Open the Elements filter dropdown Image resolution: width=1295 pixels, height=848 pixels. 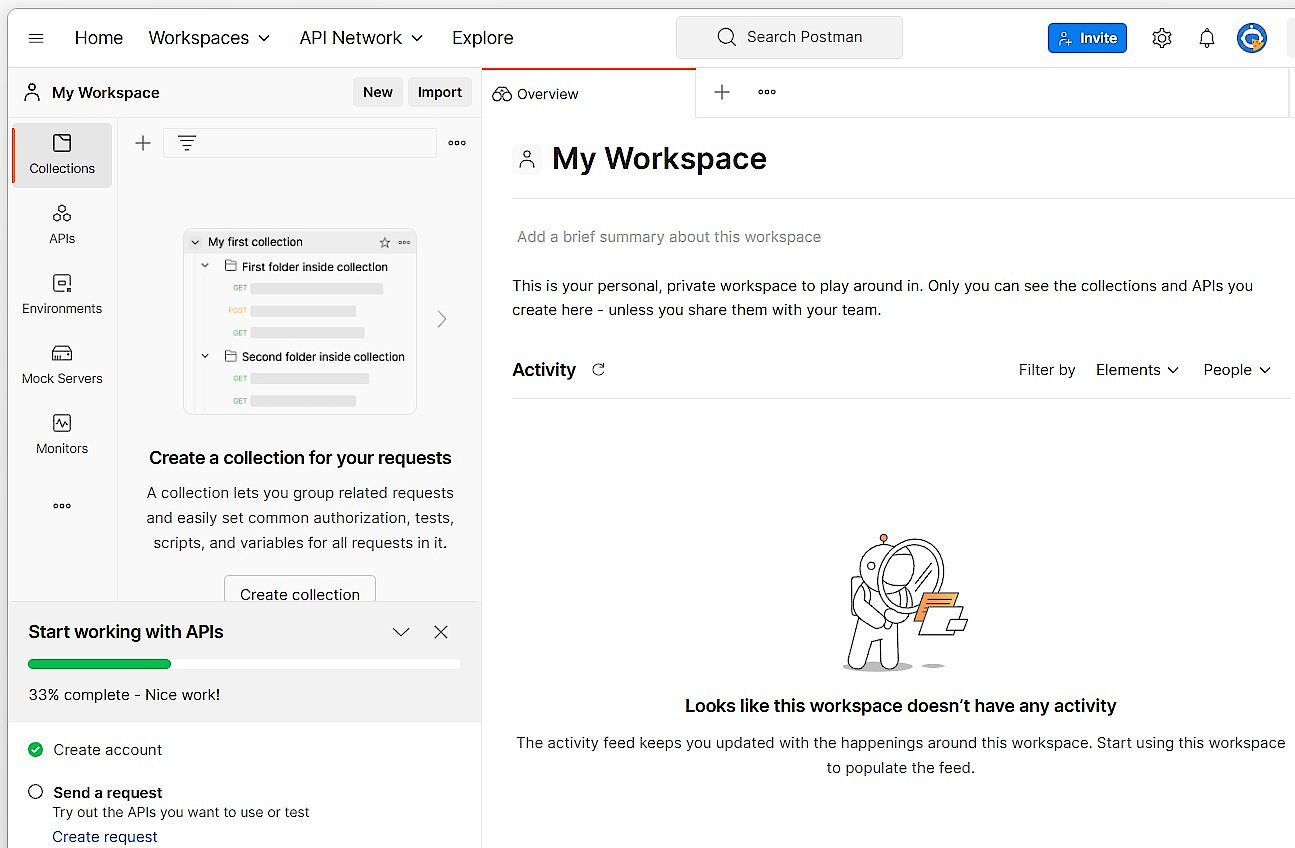point(1137,369)
